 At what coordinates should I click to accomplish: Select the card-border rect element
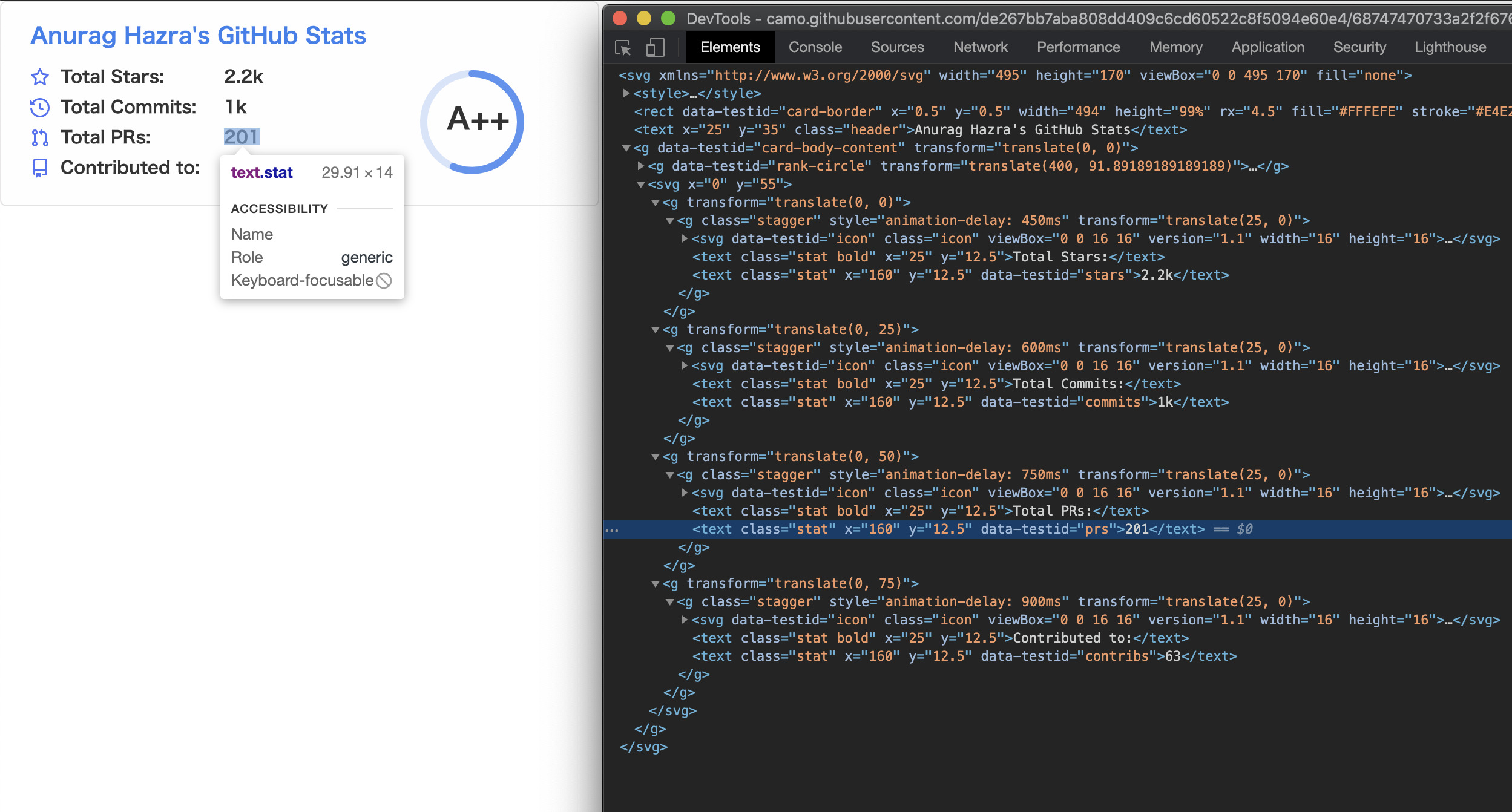tap(1057, 111)
